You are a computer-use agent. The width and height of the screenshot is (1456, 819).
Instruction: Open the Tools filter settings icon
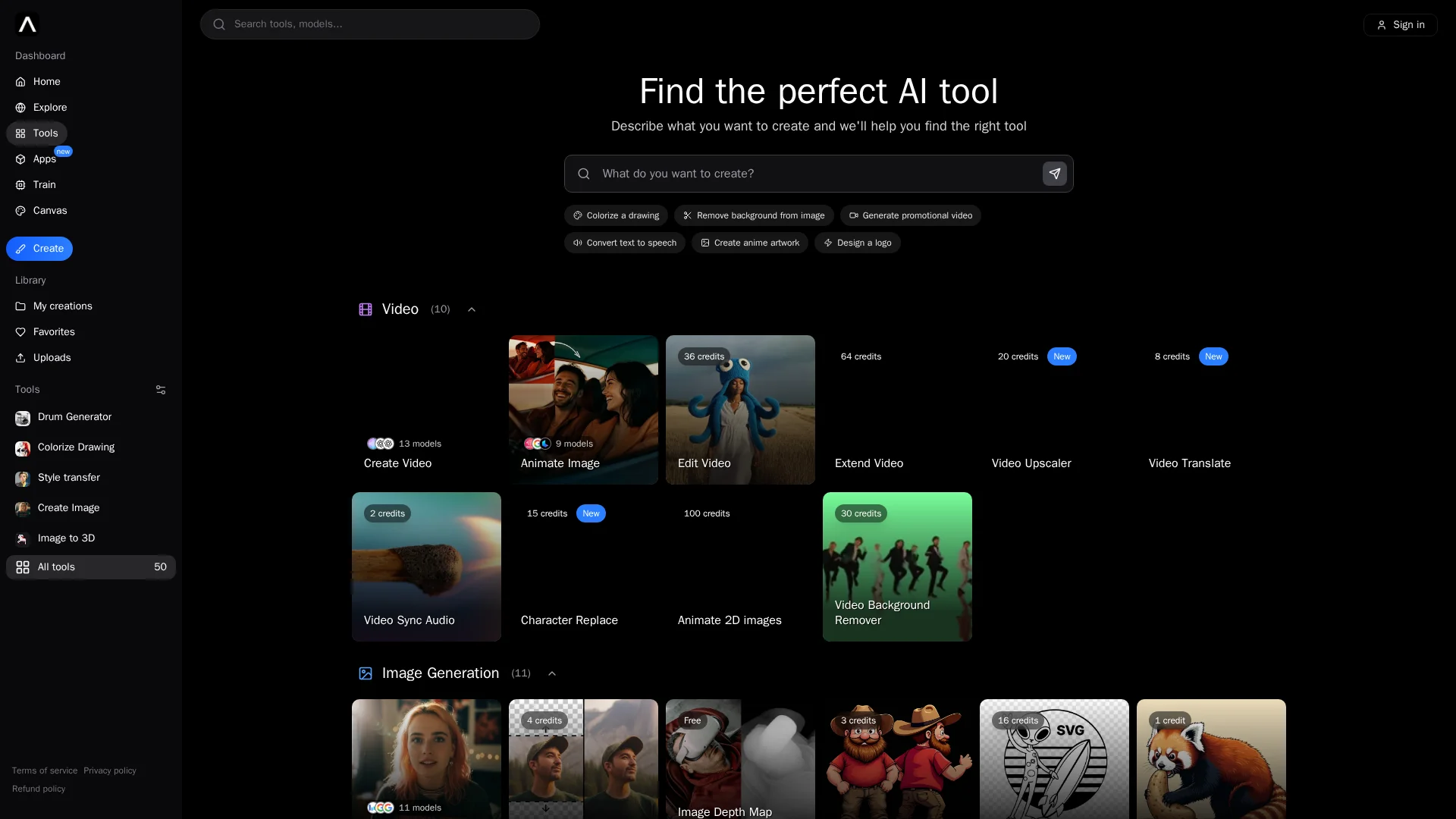161,390
